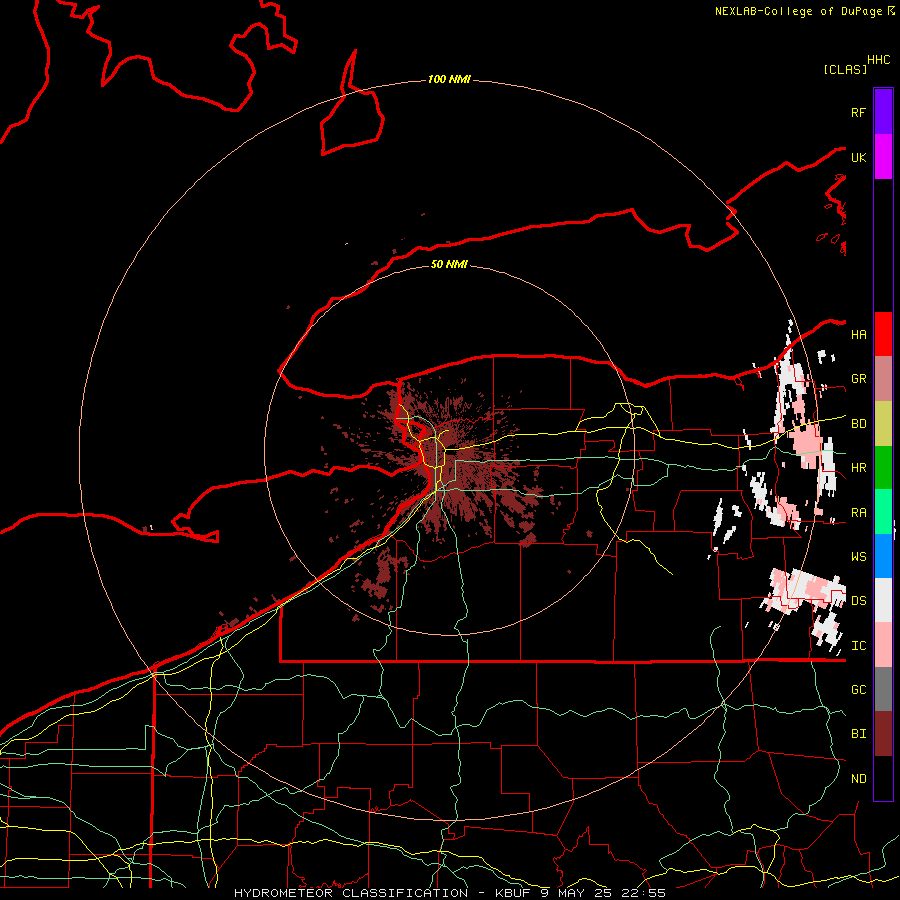Pick the "RA" legend label
The image size is (900, 900).
click(858, 513)
